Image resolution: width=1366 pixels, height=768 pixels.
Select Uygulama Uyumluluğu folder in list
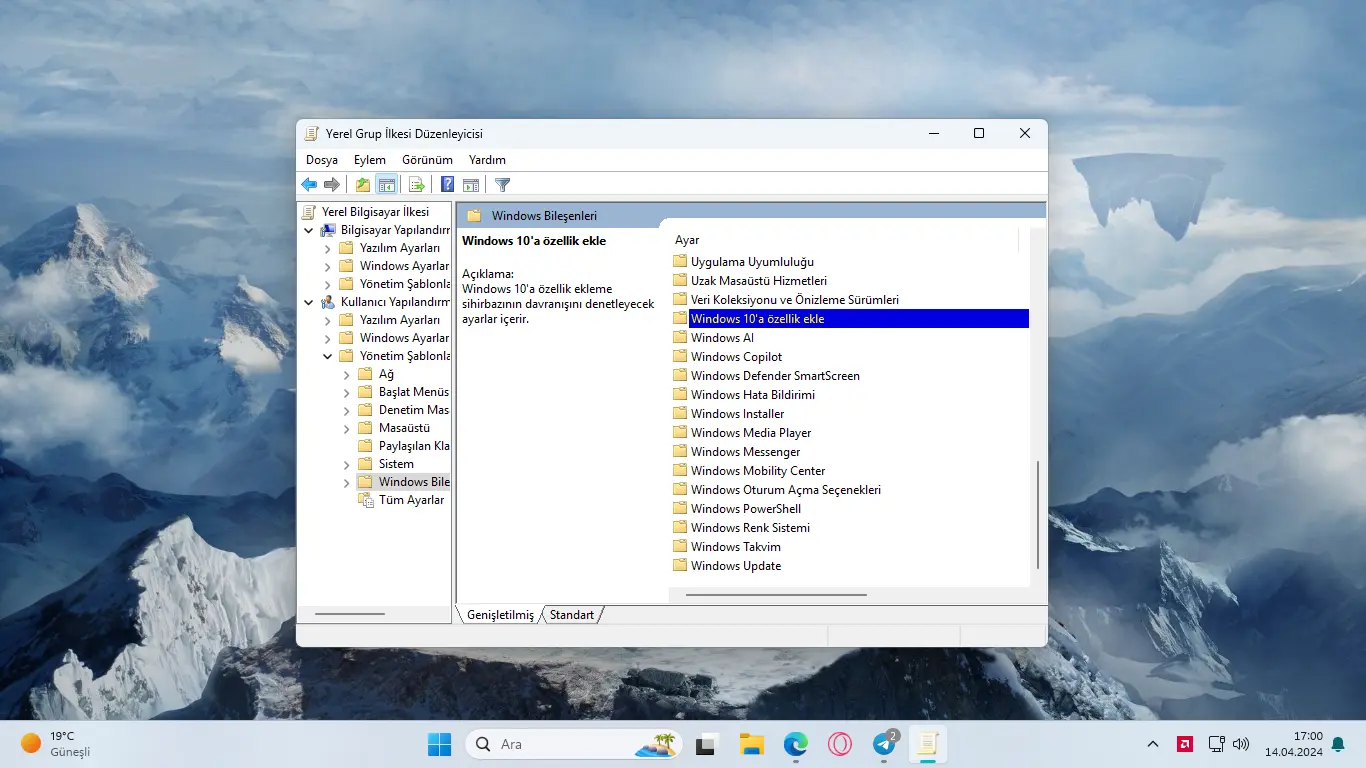(x=752, y=262)
